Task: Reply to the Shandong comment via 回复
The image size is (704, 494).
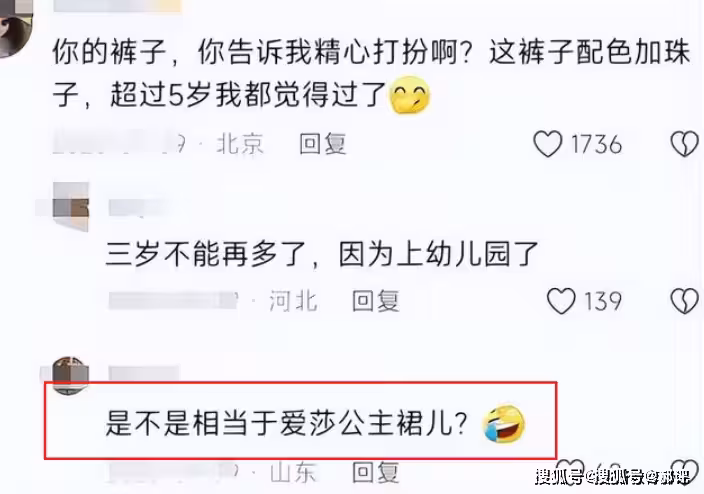Action: tap(375, 472)
